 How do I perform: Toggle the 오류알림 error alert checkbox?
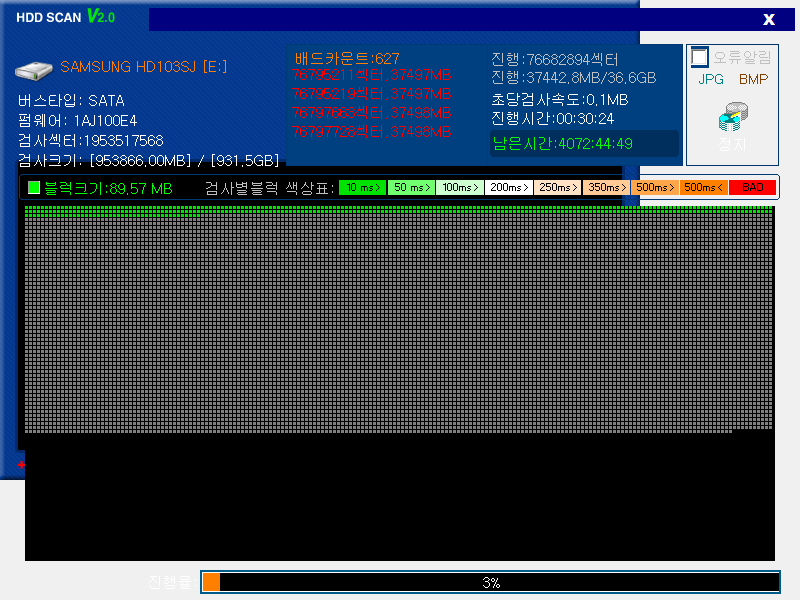pos(699,57)
